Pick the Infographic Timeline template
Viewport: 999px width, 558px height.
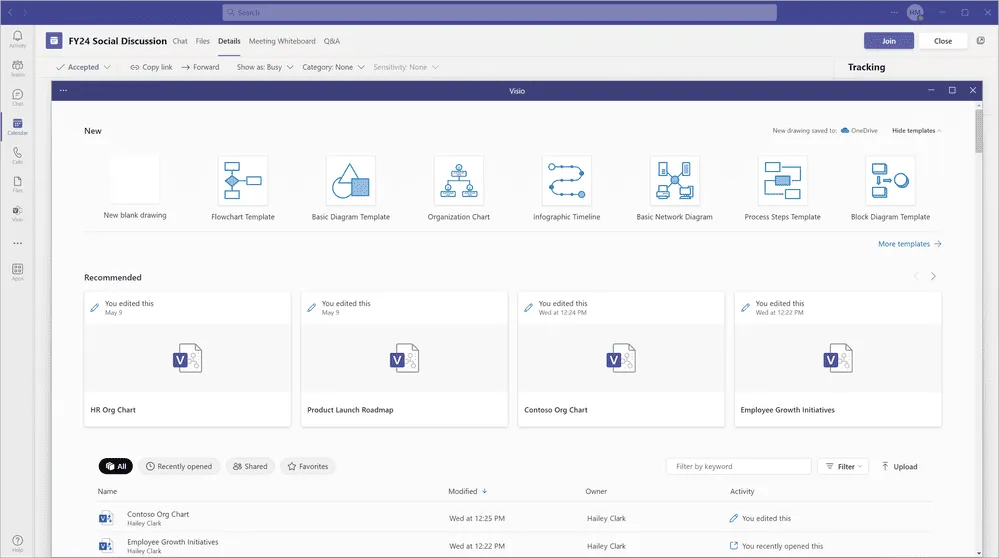point(566,181)
